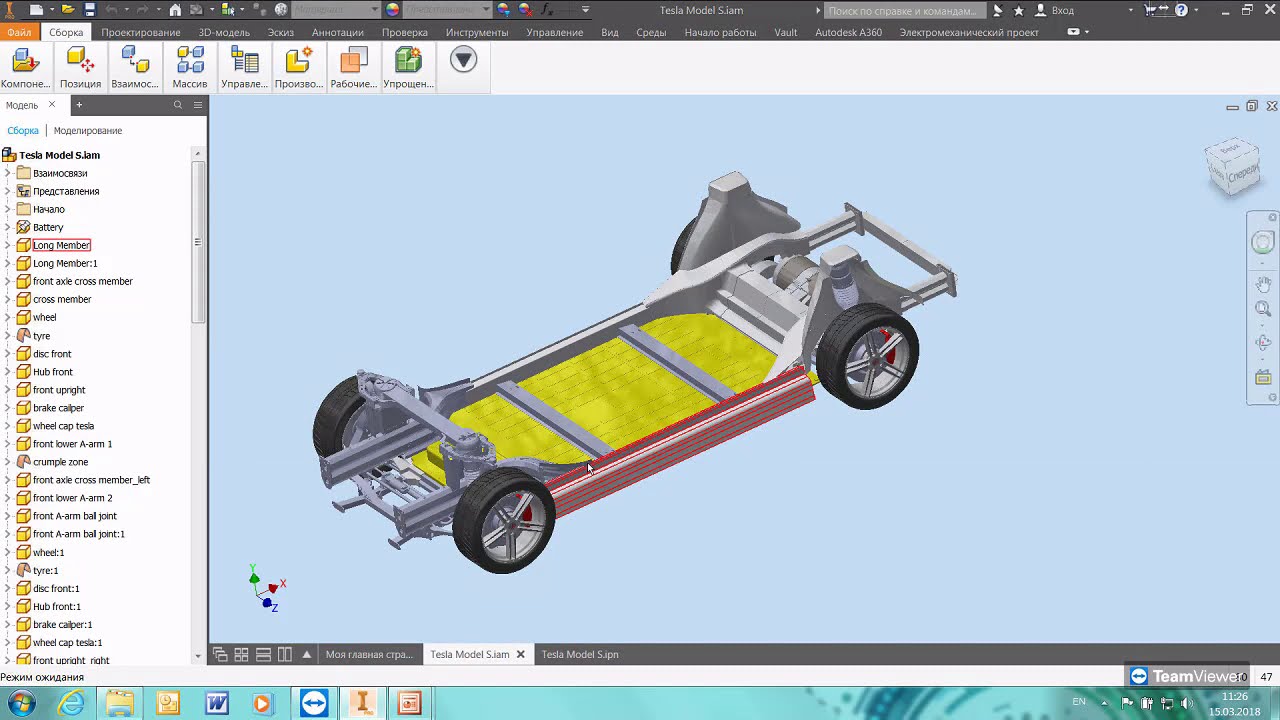Screen dimensions: 1280x720
Task: Switch browser to Сборка view
Action: 23,130
